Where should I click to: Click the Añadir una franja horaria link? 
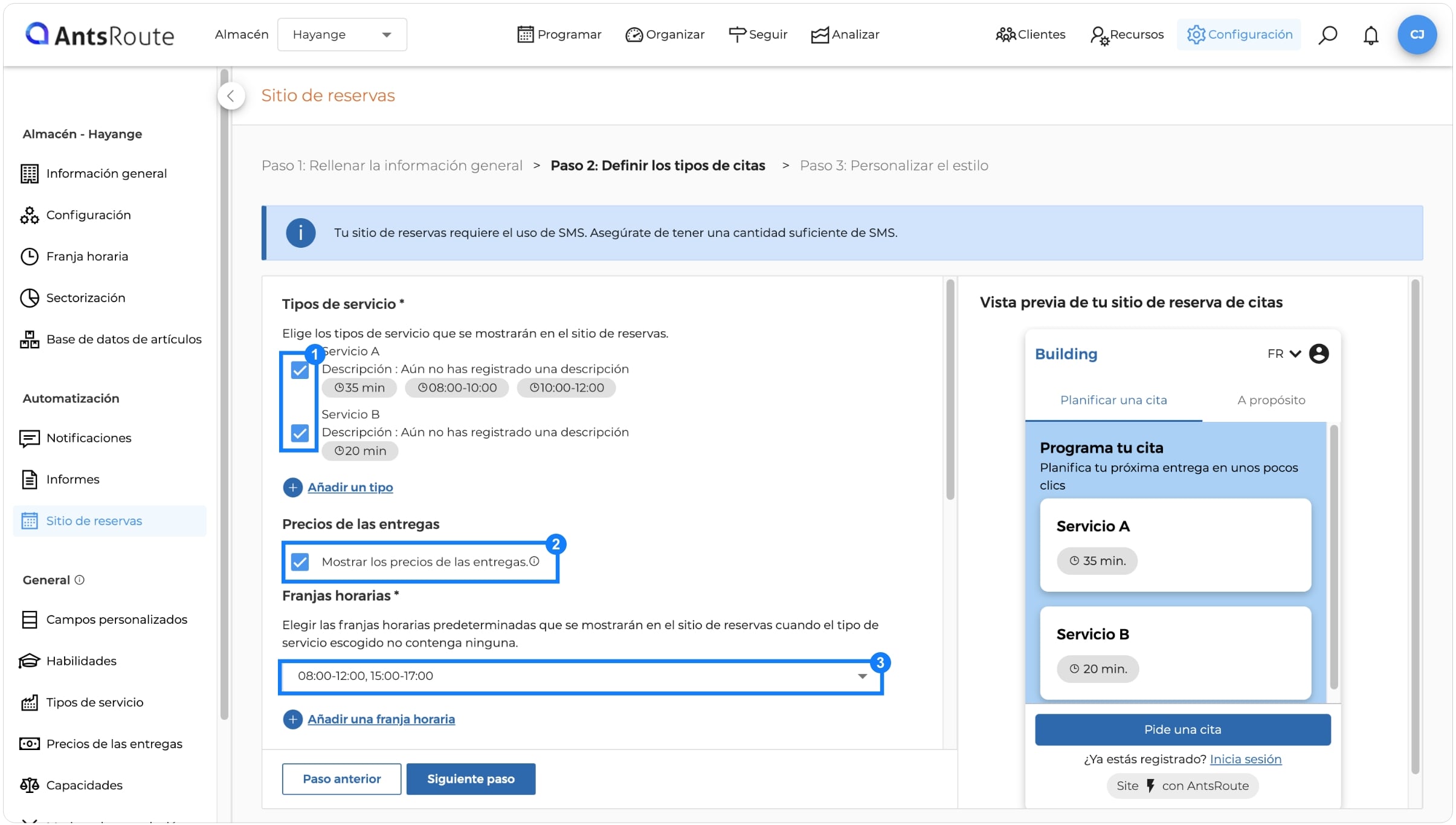click(x=381, y=719)
